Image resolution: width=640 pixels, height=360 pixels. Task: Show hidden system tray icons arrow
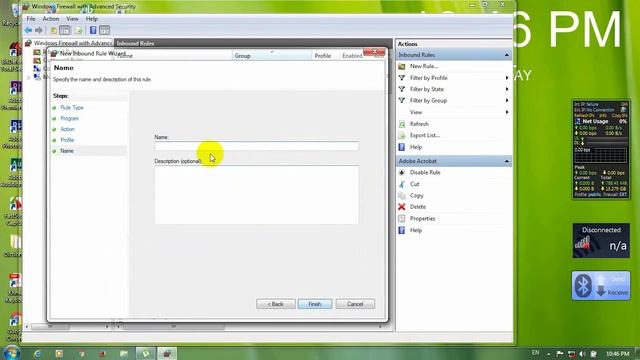pyautogui.click(x=548, y=354)
